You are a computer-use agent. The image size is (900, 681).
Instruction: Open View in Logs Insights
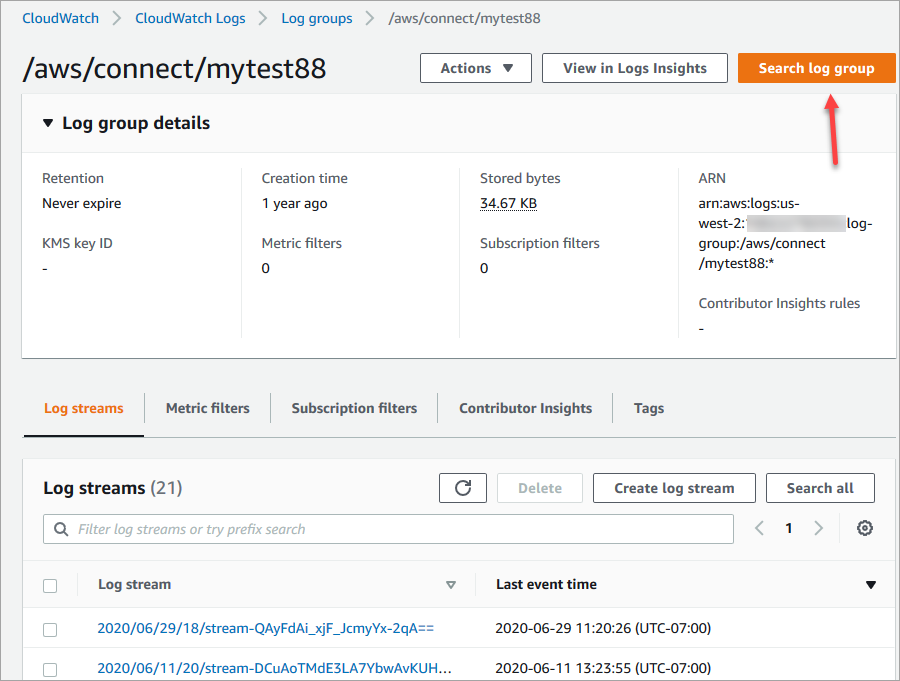coord(634,68)
